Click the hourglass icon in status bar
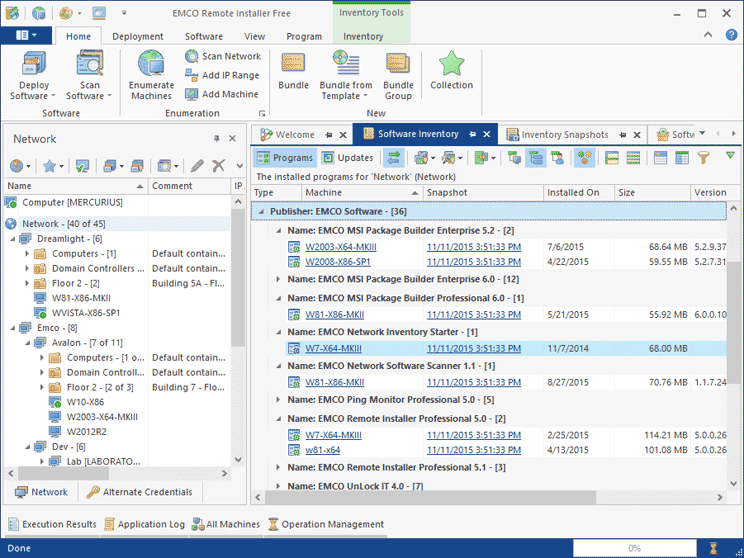Screen dimensions: 744x558 (x=713, y=548)
